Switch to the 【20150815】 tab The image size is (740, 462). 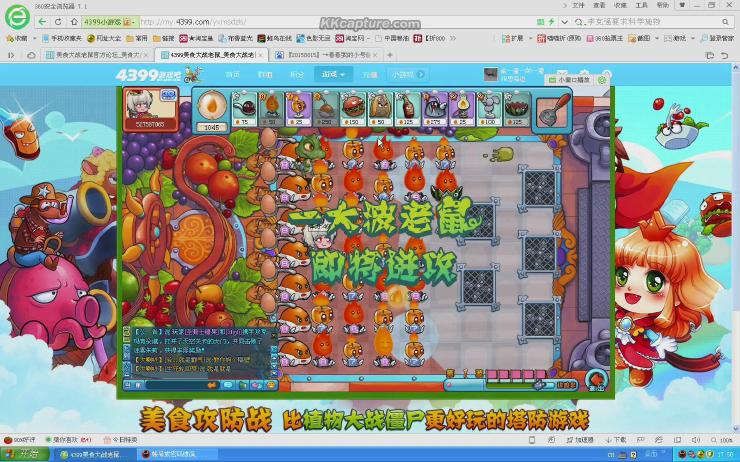click(x=326, y=55)
